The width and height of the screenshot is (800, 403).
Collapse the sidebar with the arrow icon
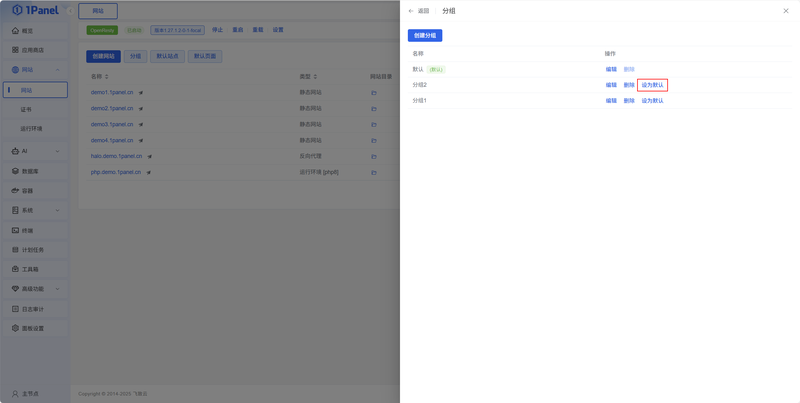pyautogui.click(x=70, y=11)
